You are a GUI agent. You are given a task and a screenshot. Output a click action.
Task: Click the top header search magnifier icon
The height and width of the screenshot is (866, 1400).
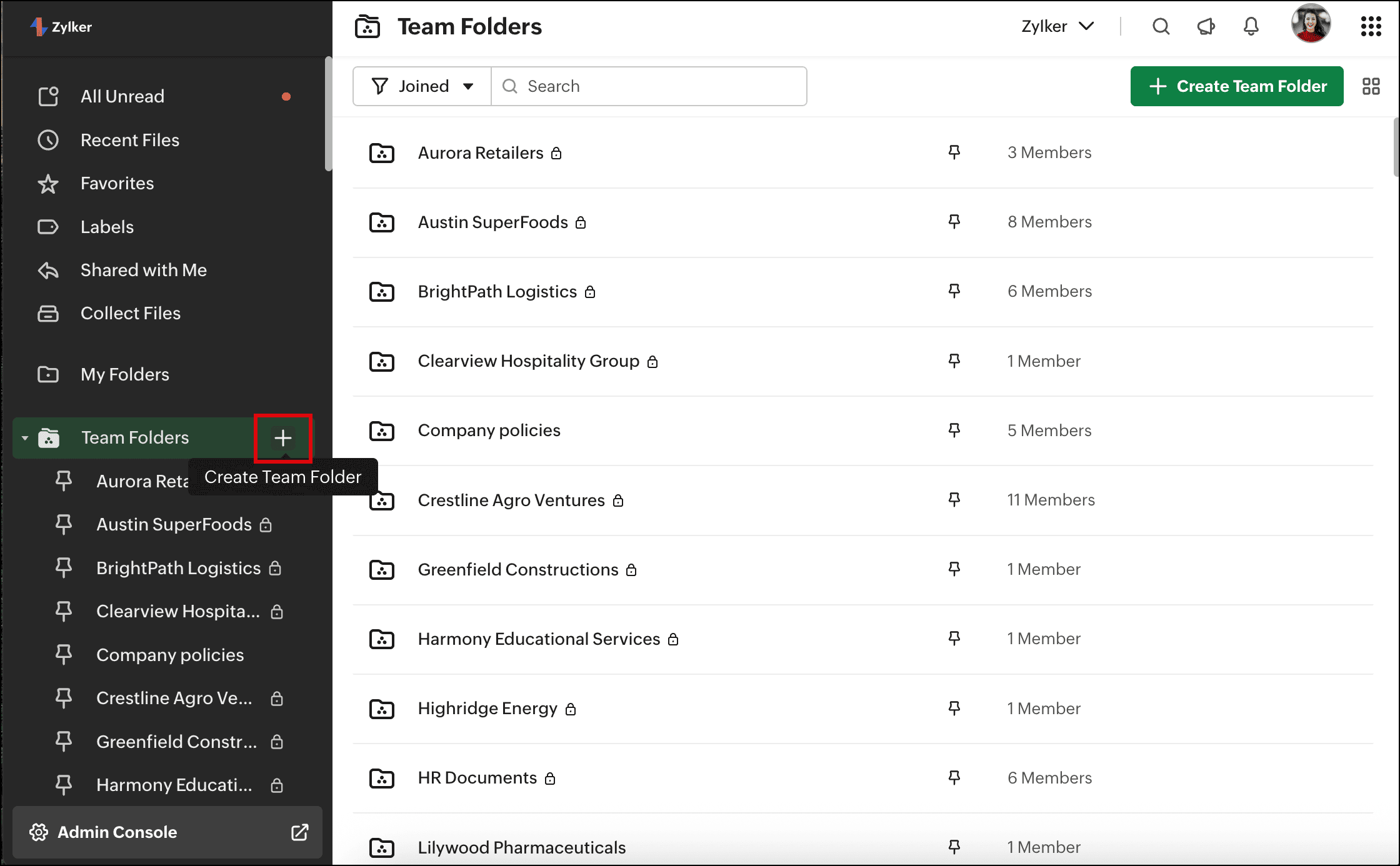click(1161, 26)
